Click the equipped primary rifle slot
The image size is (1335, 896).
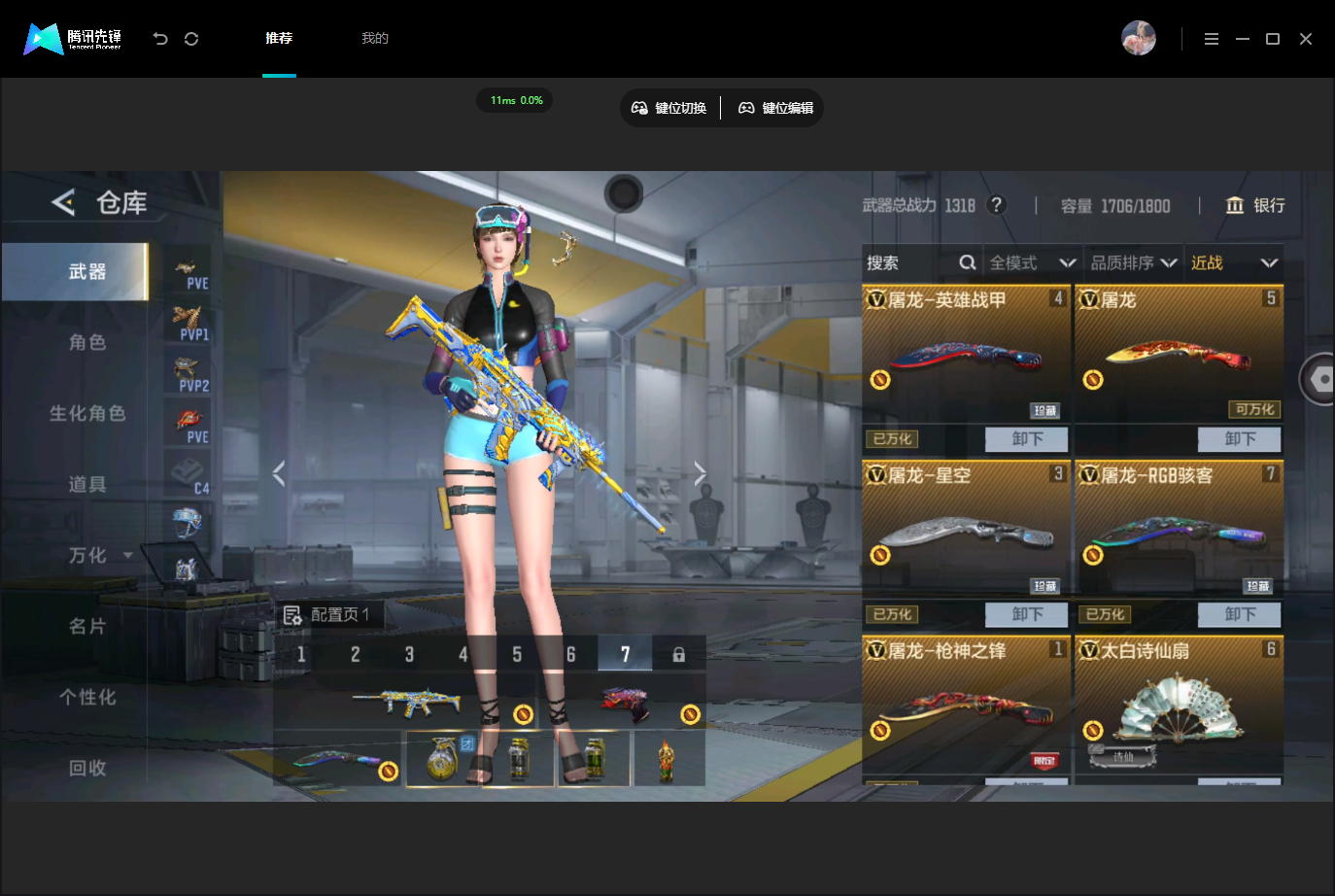405,702
